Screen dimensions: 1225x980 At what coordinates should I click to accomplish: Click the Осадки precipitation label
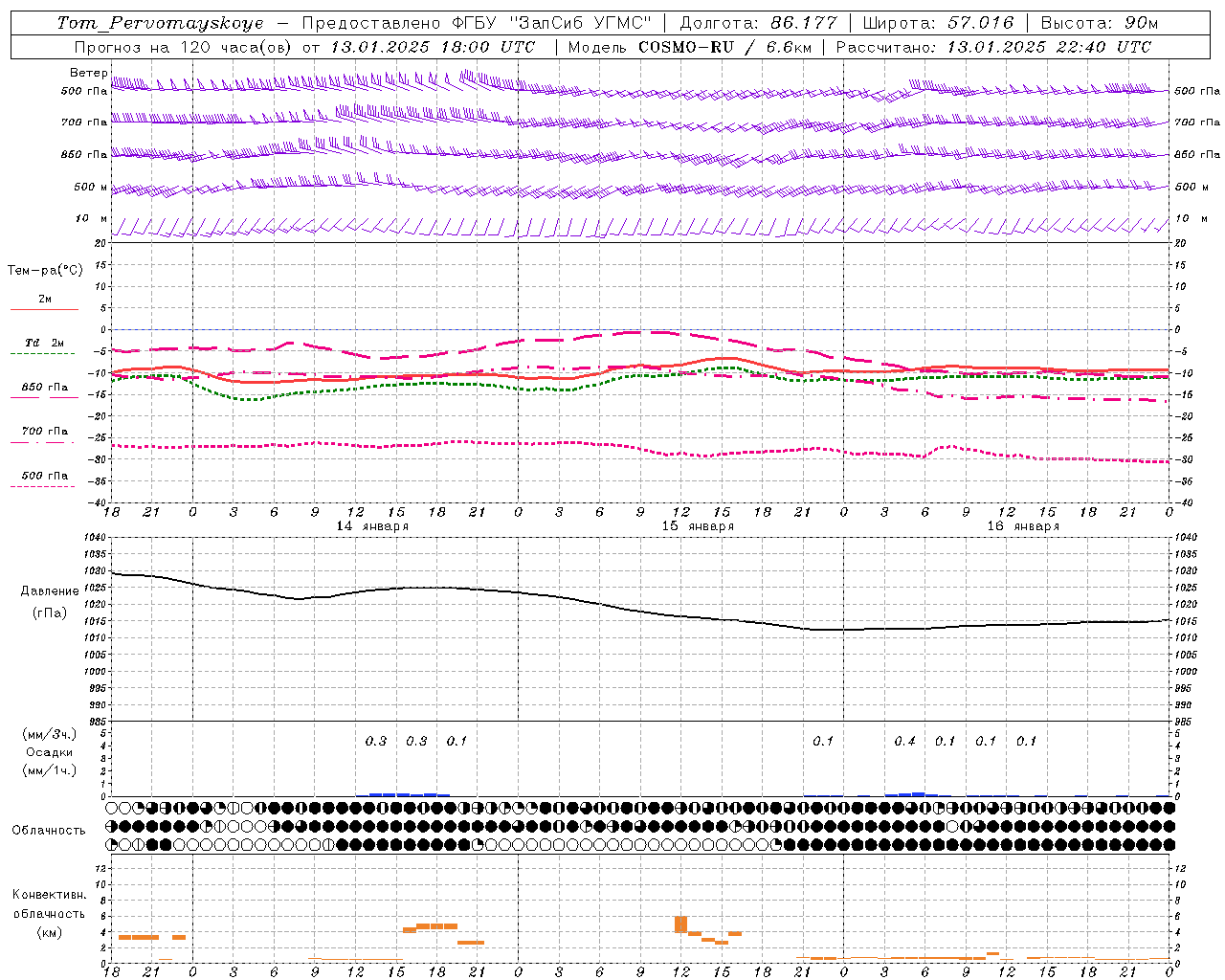pos(49,752)
